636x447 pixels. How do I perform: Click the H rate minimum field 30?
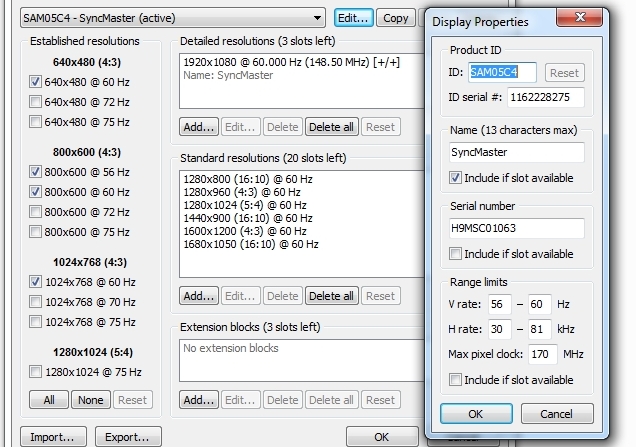(x=499, y=329)
